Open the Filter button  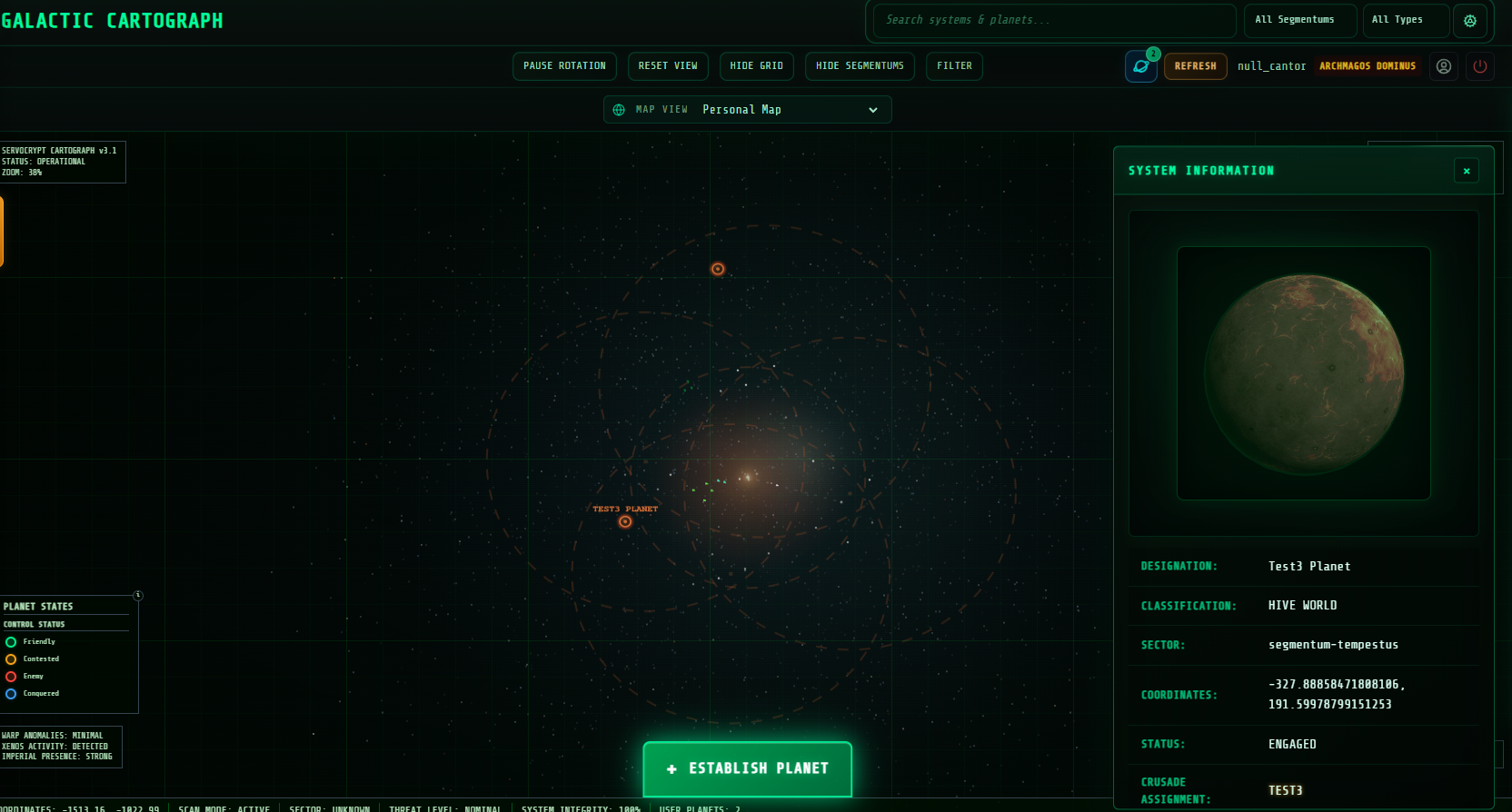pyautogui.click(x=954, y=66)
